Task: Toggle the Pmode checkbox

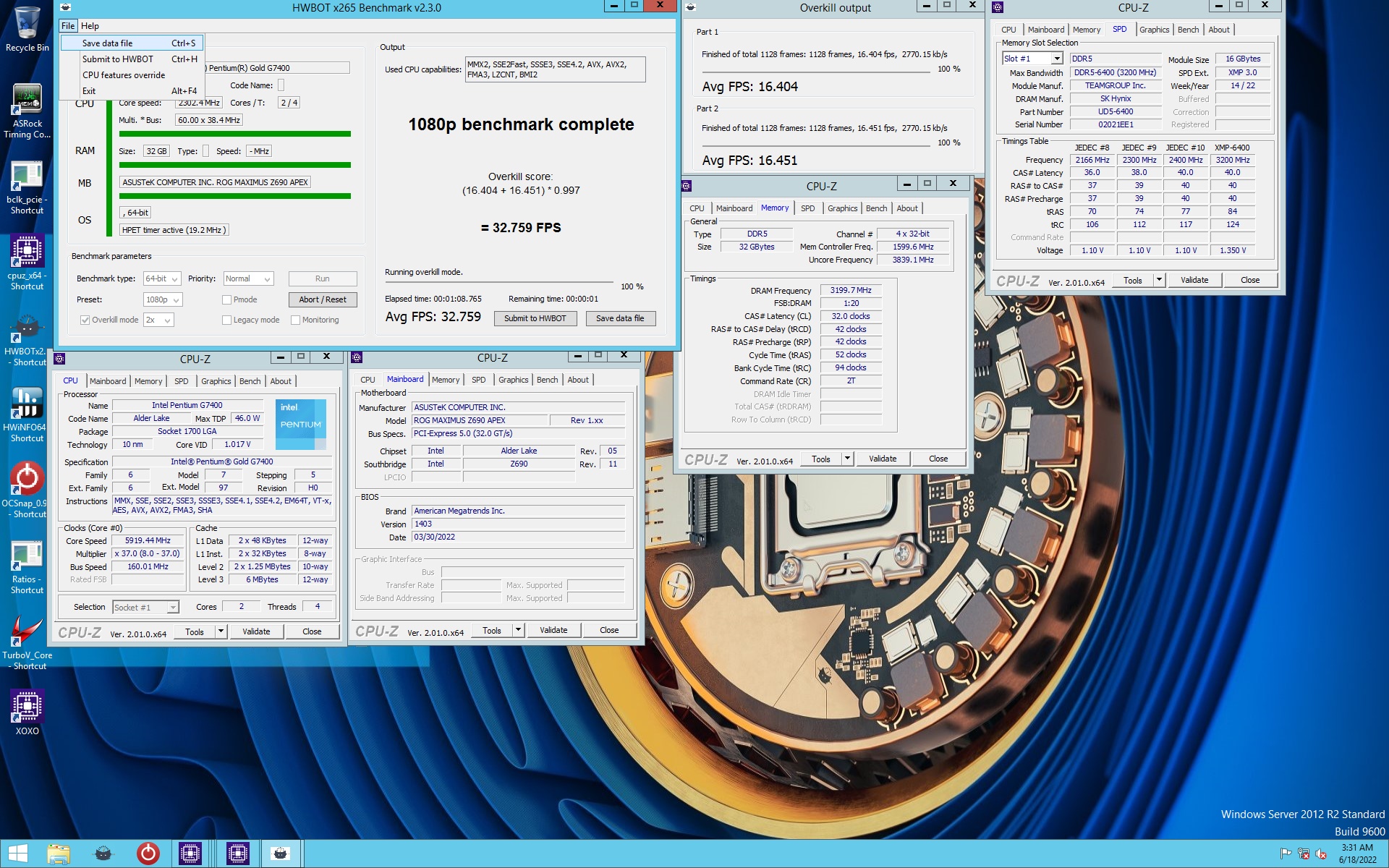Action: click(226, 299)
